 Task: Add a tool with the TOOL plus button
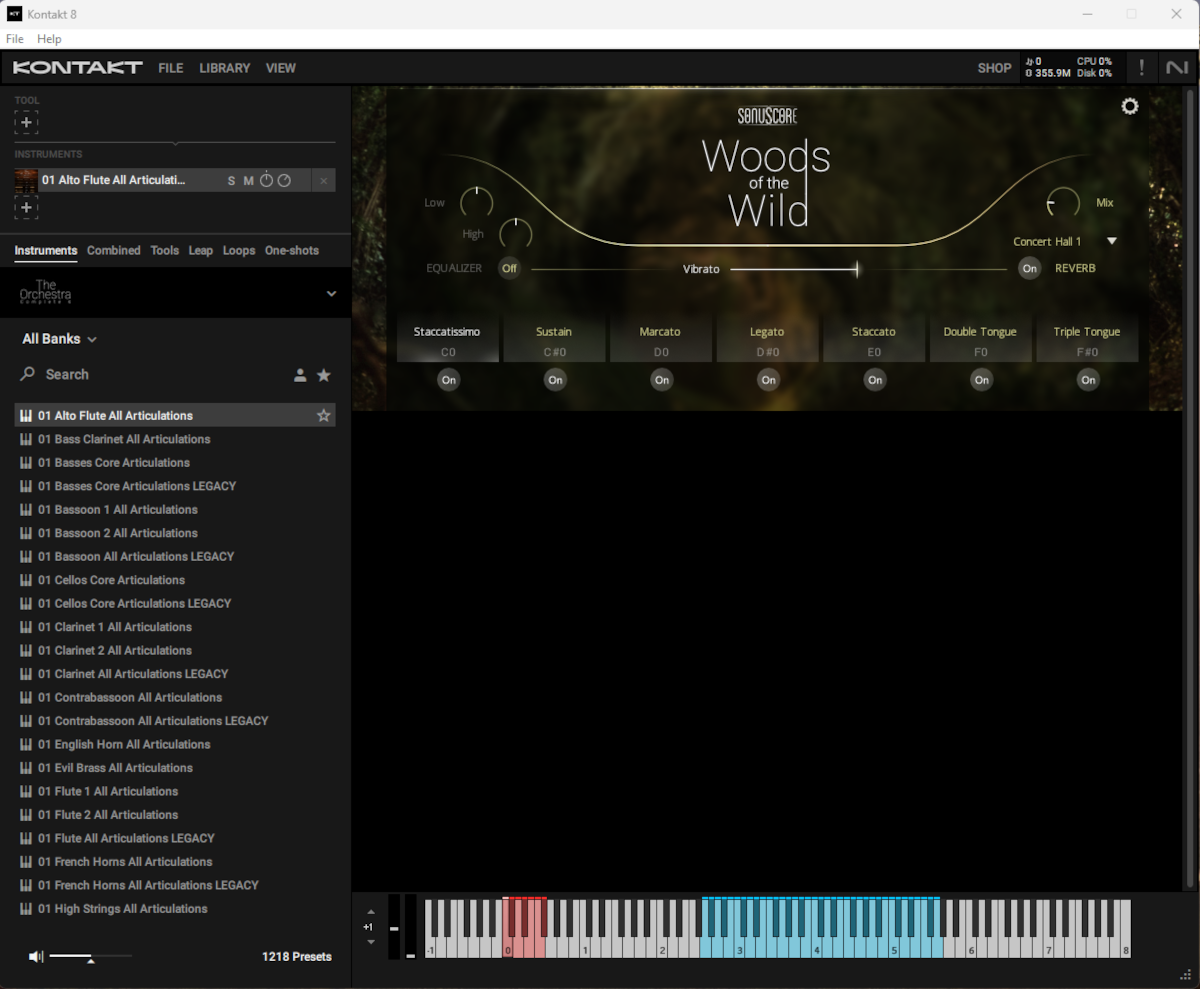click(x=26, y=122)
